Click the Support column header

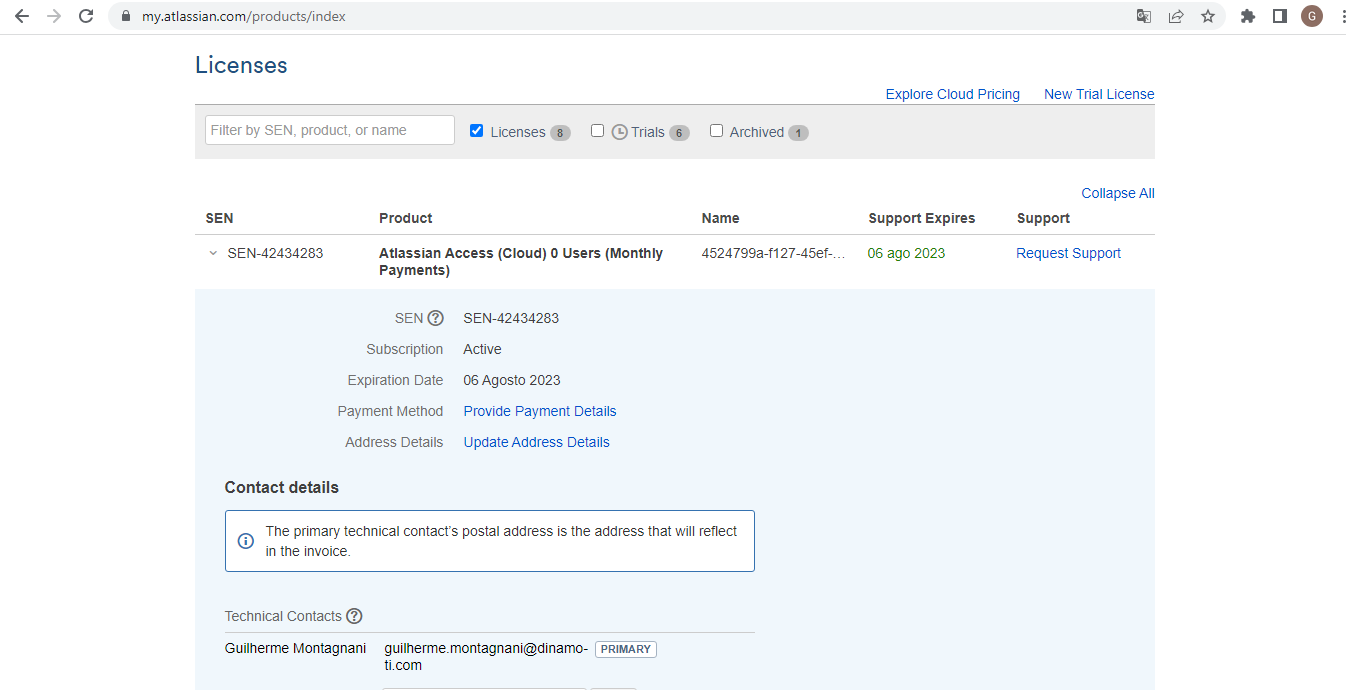coord(1043,218)
